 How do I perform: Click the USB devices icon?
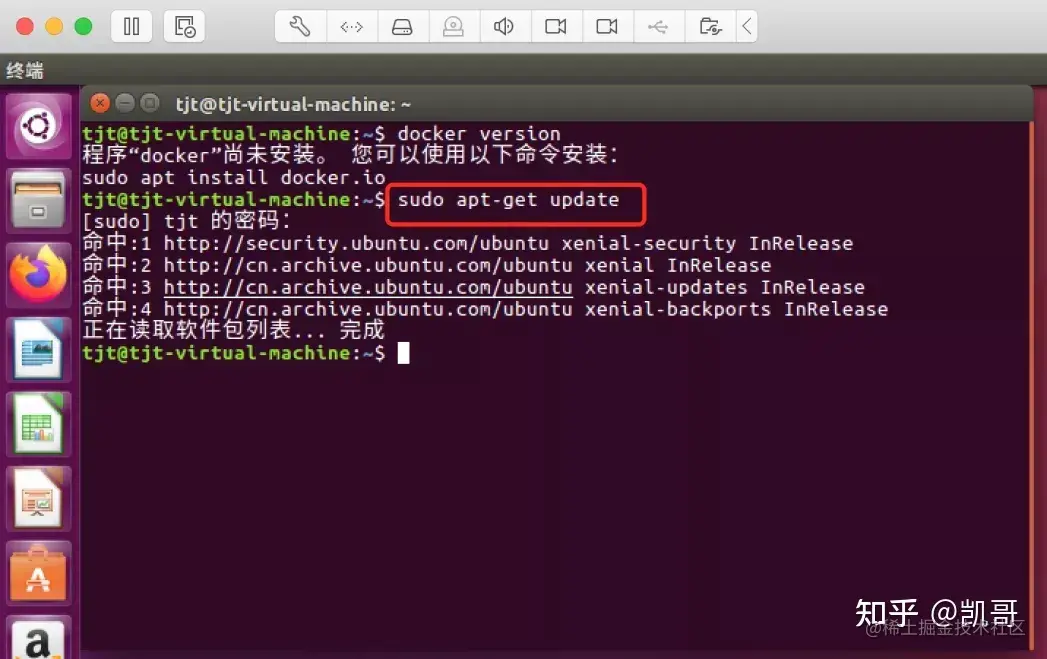tap(658, 27)
